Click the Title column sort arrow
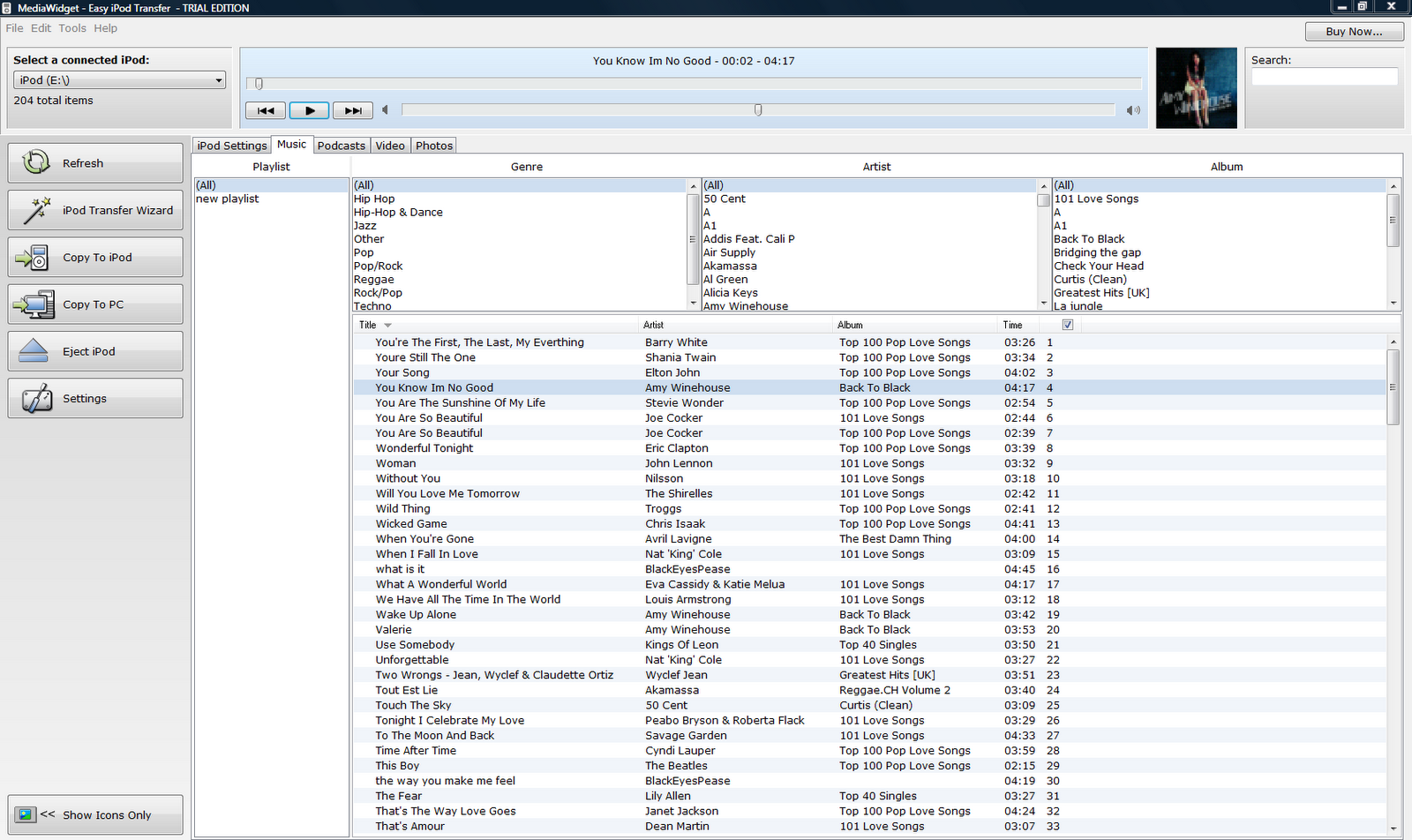 pos(387,326)
